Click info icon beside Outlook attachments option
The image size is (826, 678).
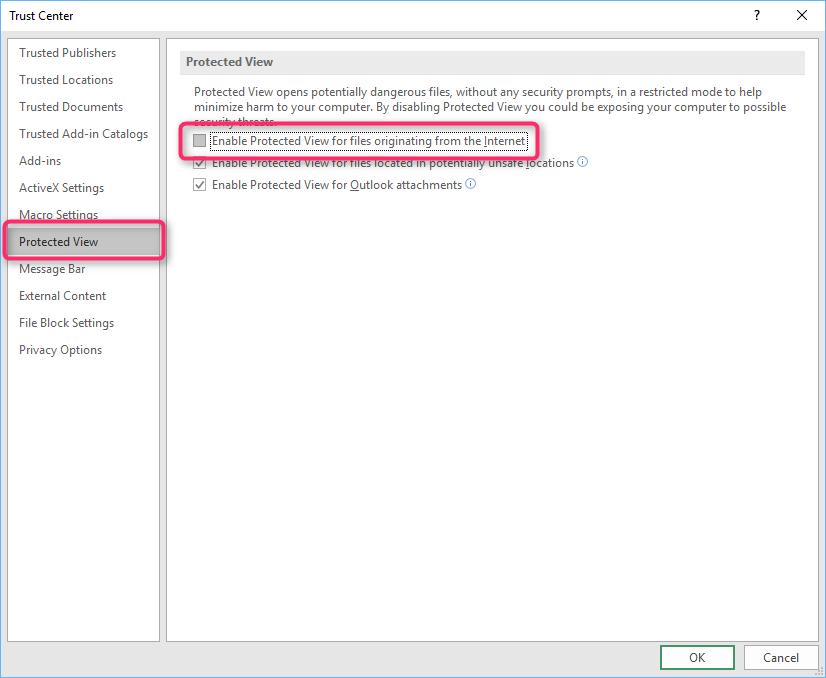point(471,183)
